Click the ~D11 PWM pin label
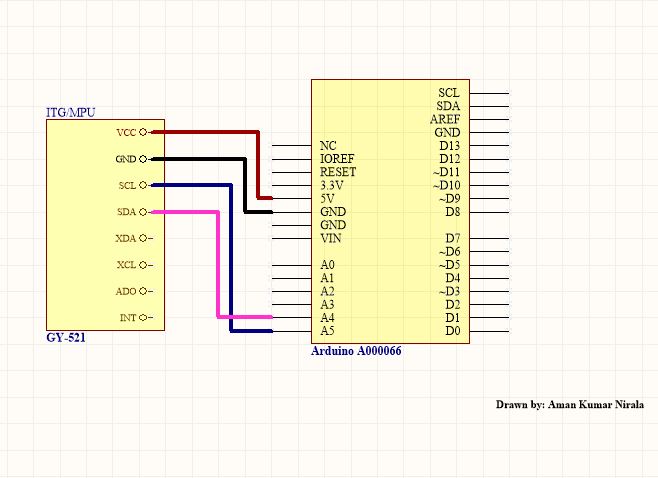This screenshot has height=478, width=658. coord(446,172)
